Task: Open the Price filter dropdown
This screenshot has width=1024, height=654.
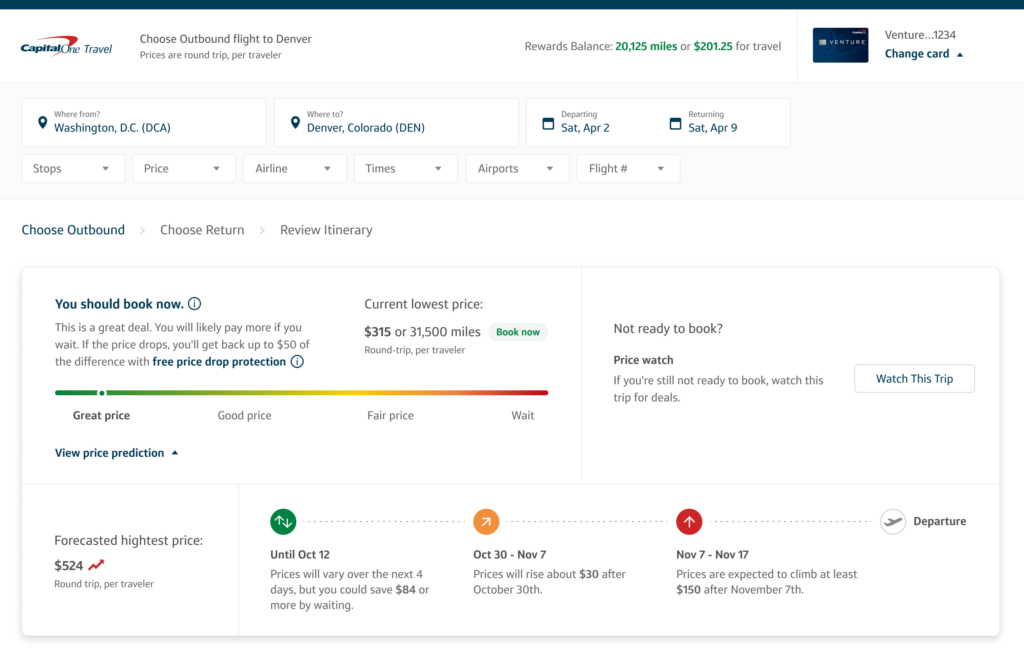Action: (184, 169)
